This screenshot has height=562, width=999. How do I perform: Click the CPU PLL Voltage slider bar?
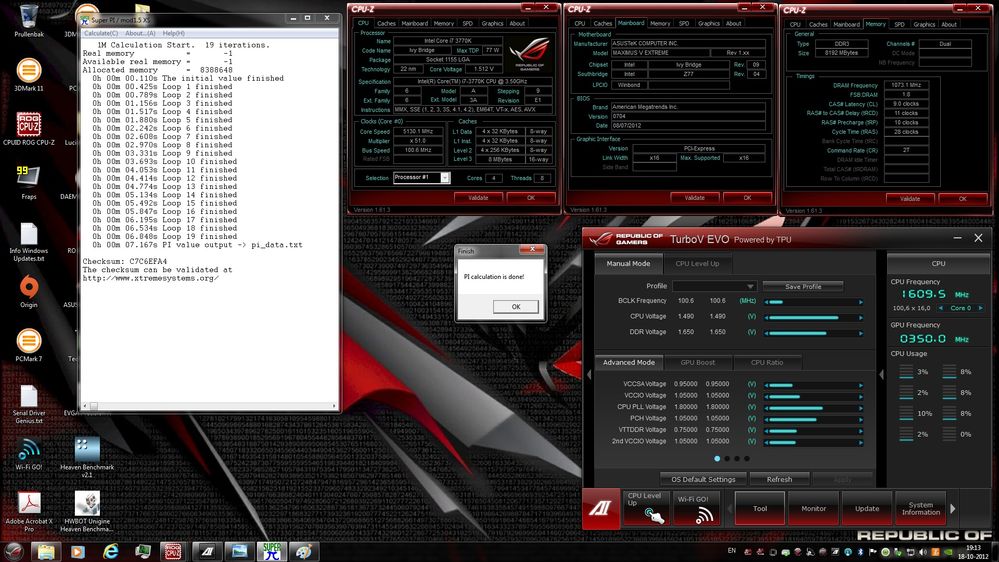[814, 408]
